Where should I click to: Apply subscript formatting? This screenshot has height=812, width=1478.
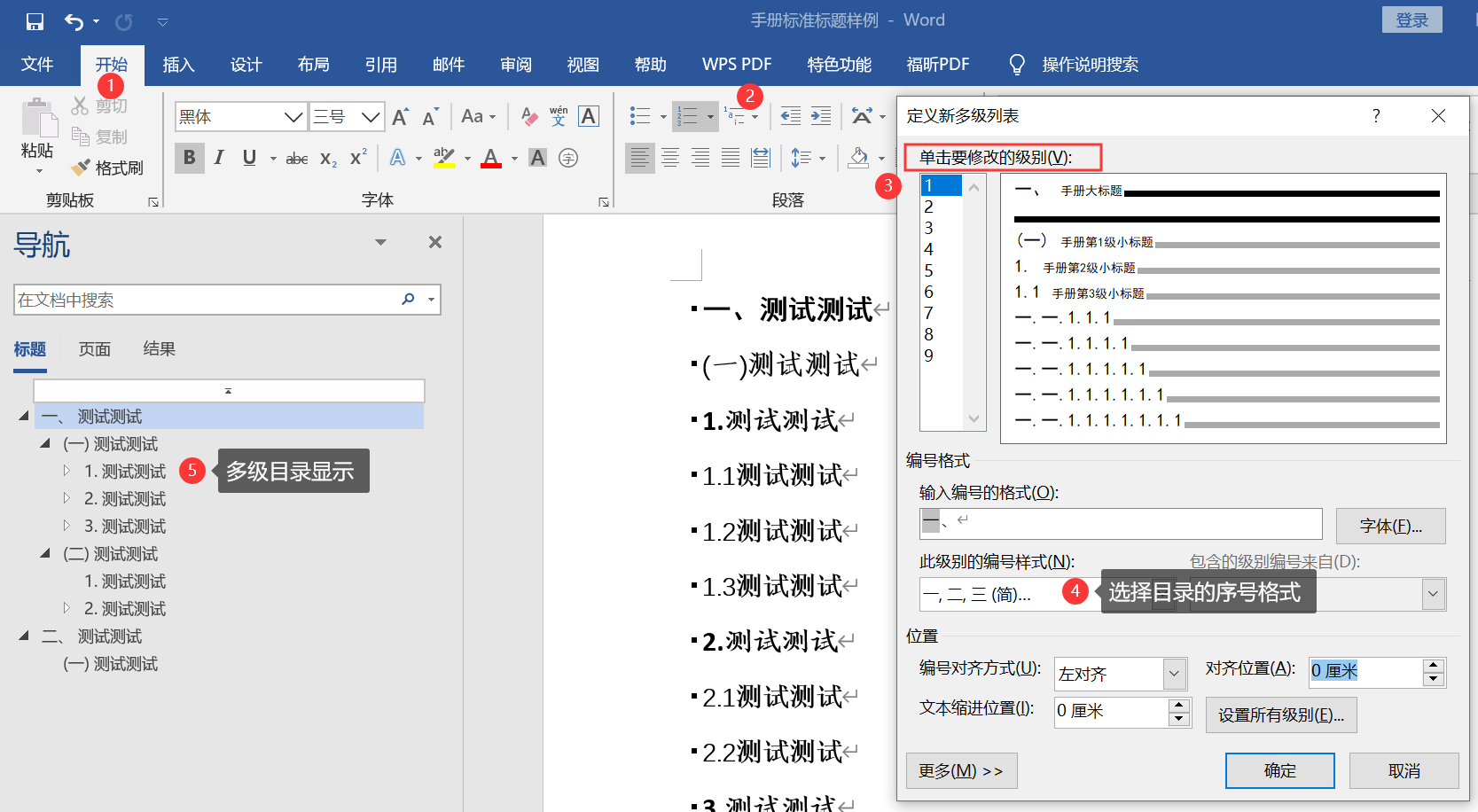click(328, 159)
